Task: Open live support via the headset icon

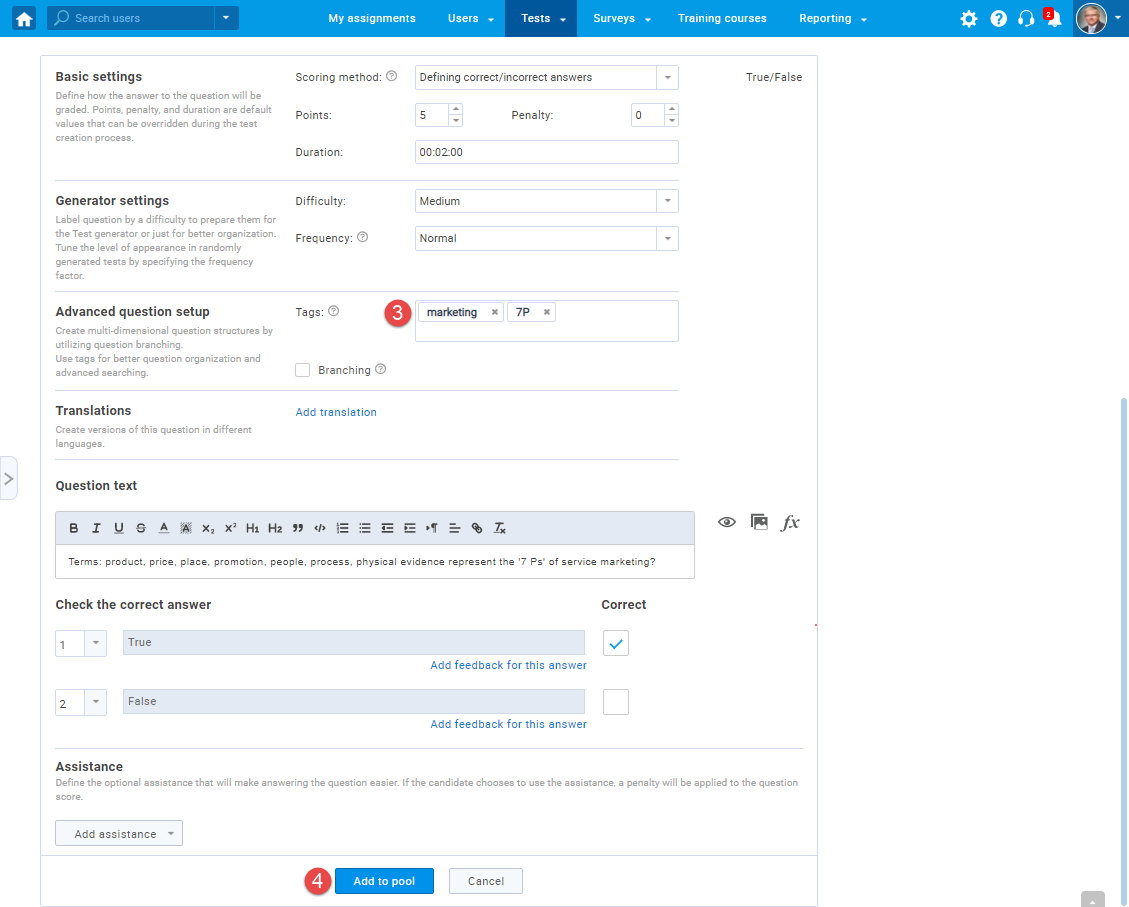Action: (1026, 18)
